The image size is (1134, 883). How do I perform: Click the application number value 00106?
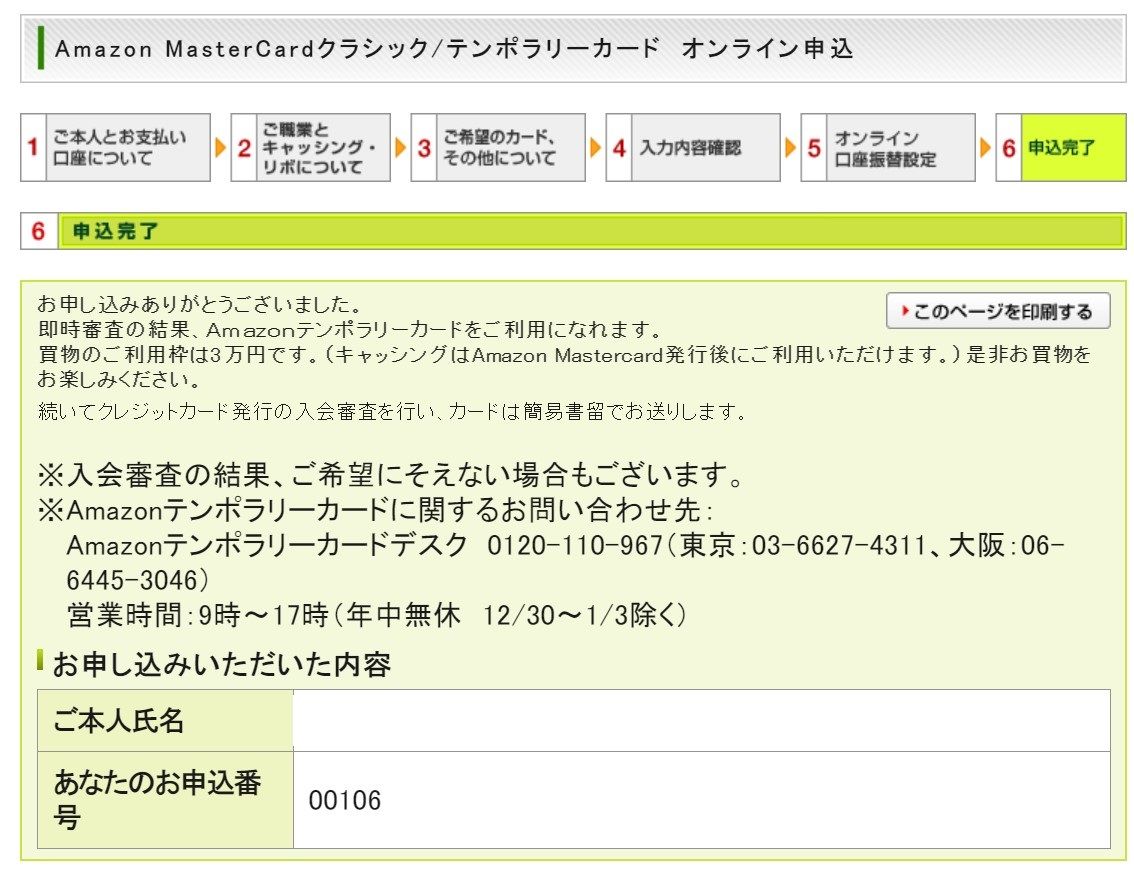(x=344, y=801)
